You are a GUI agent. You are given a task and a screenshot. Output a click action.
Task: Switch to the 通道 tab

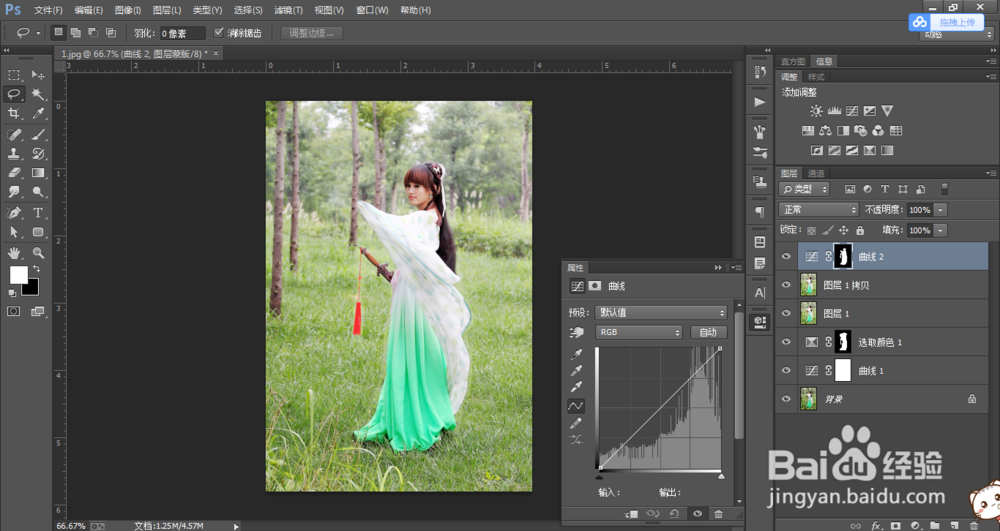816,173
